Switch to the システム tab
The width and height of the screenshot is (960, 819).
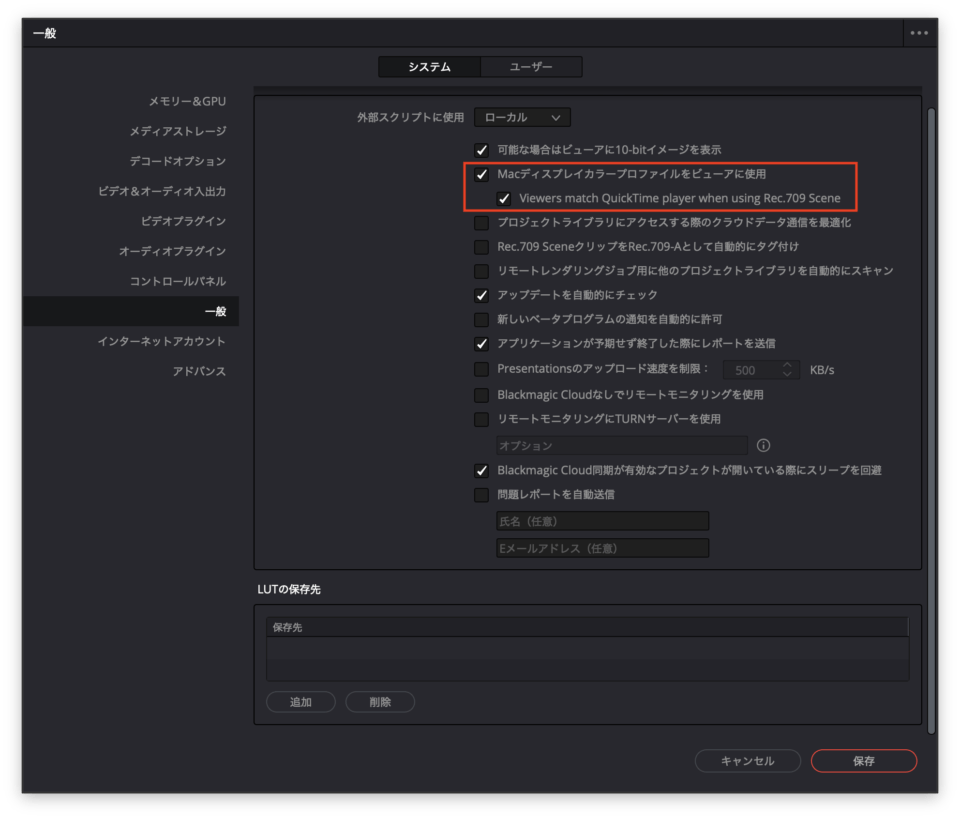tap(429, 67)
